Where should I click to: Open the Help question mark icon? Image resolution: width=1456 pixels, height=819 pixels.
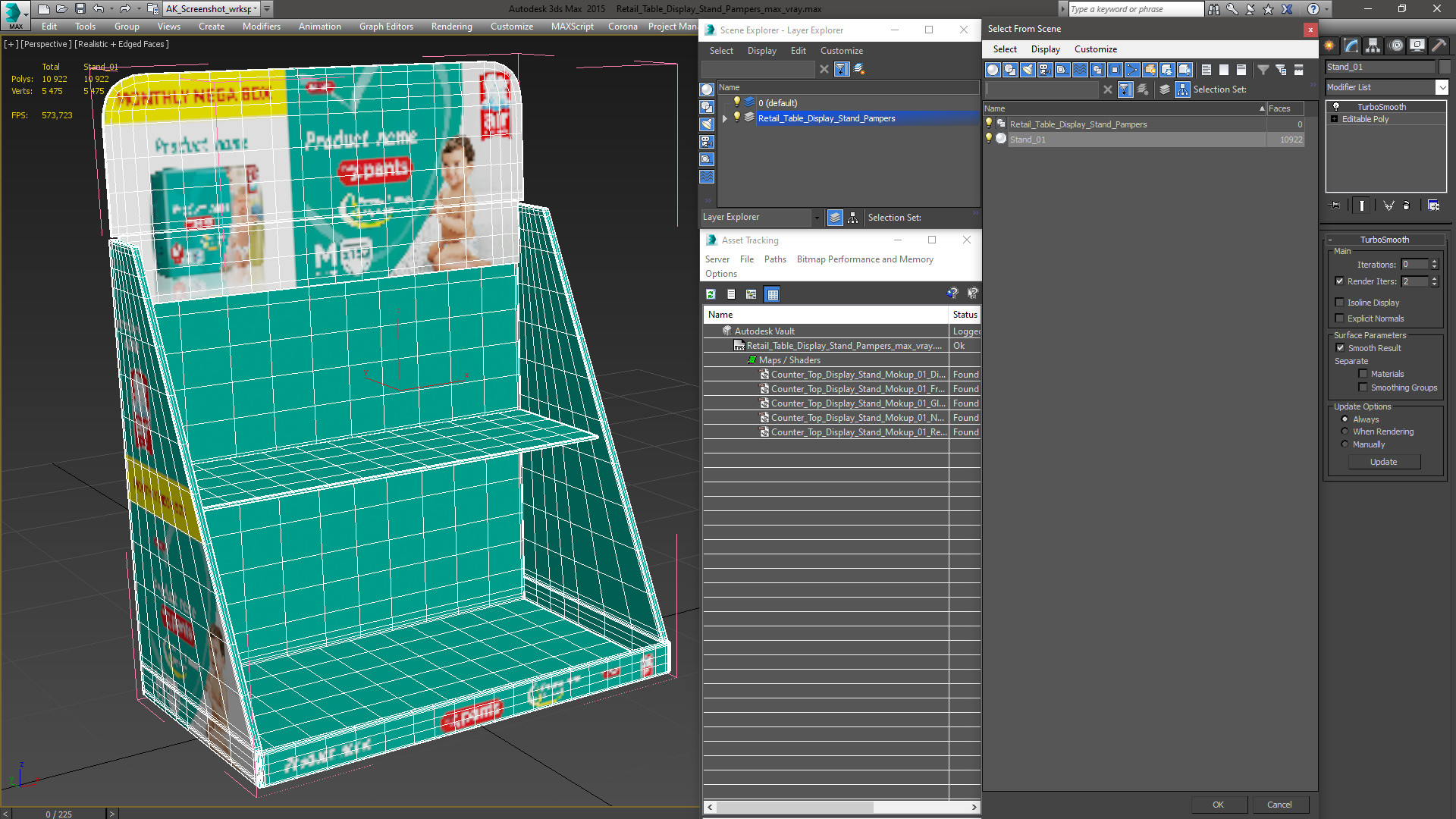1313,9
